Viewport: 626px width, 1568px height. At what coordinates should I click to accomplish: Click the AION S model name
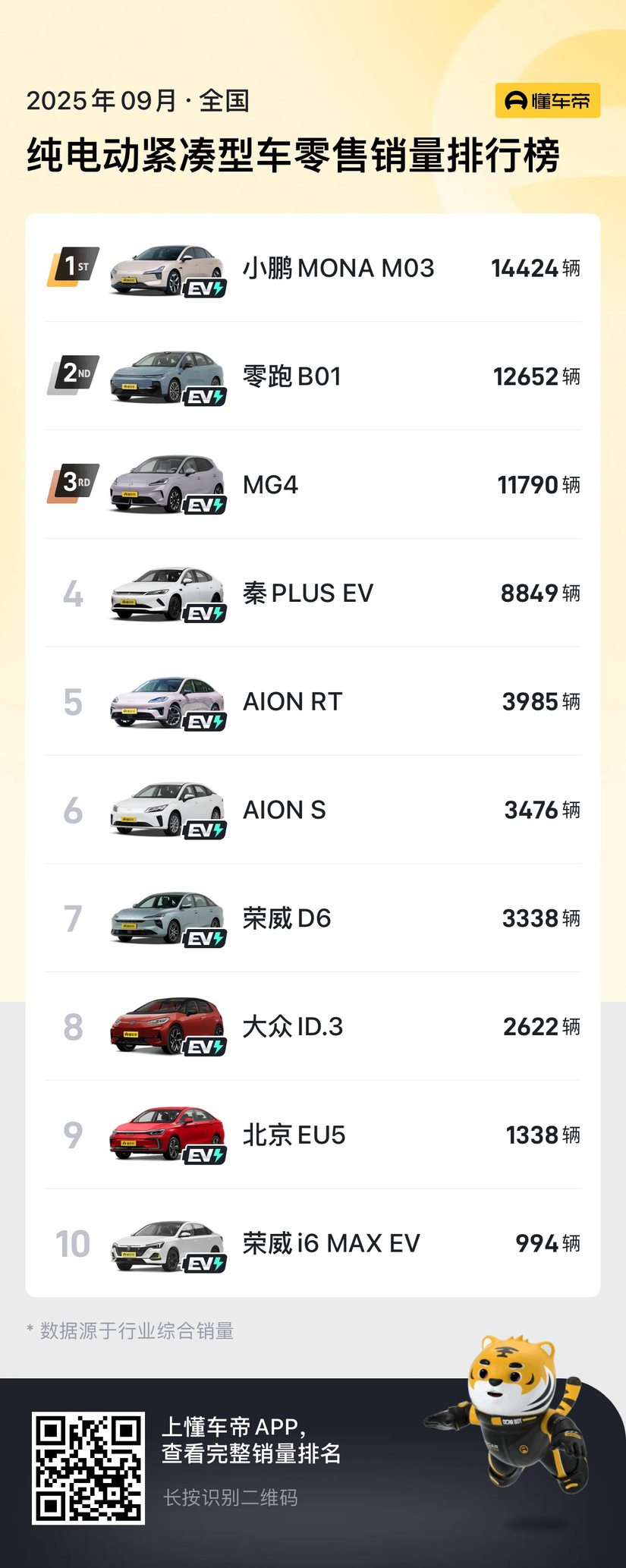tap(284, 810)
